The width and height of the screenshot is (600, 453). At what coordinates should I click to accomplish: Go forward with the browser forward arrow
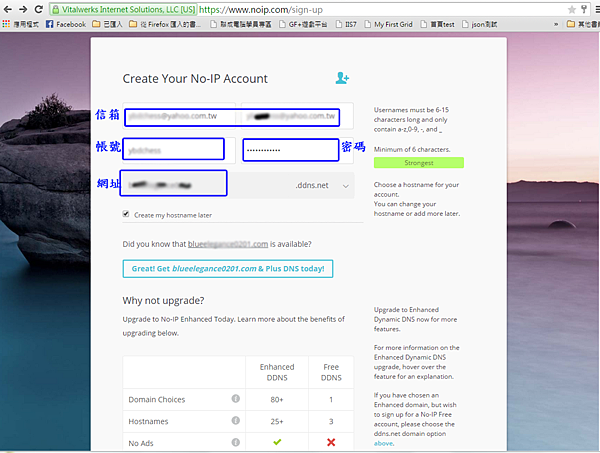[x=23, y=9]
